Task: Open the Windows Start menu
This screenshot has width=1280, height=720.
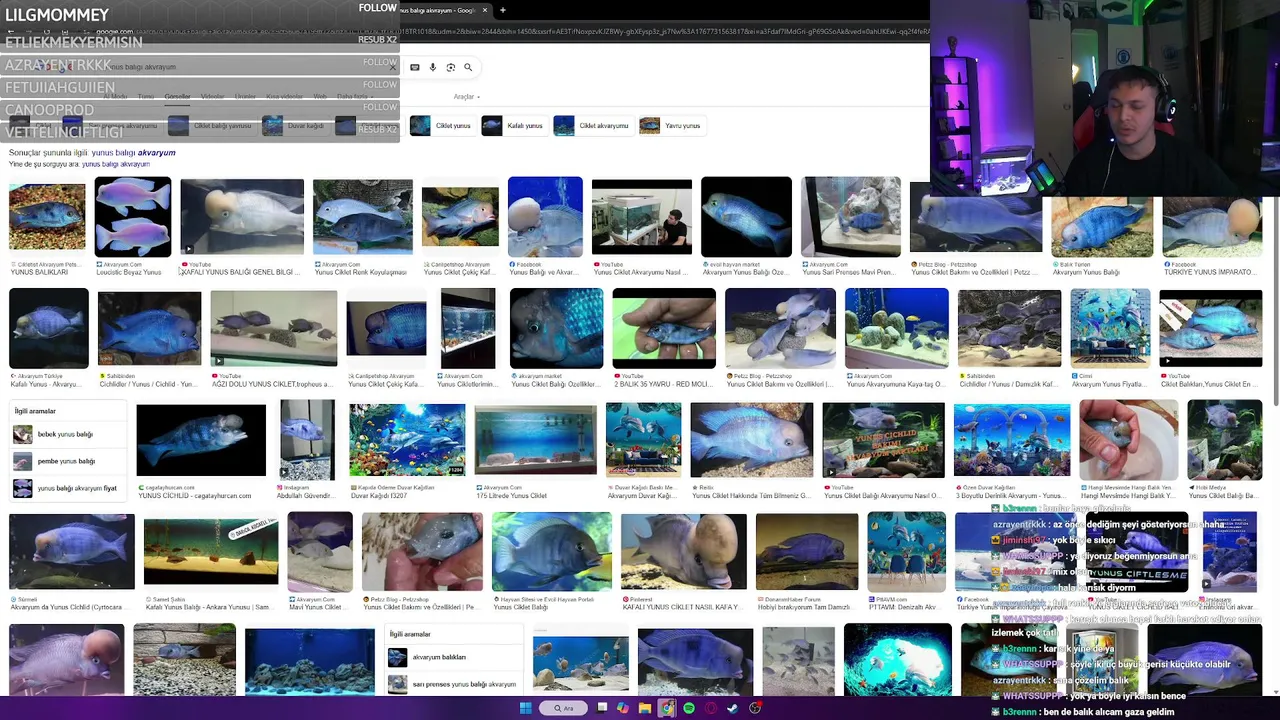Action: [526, 708]
